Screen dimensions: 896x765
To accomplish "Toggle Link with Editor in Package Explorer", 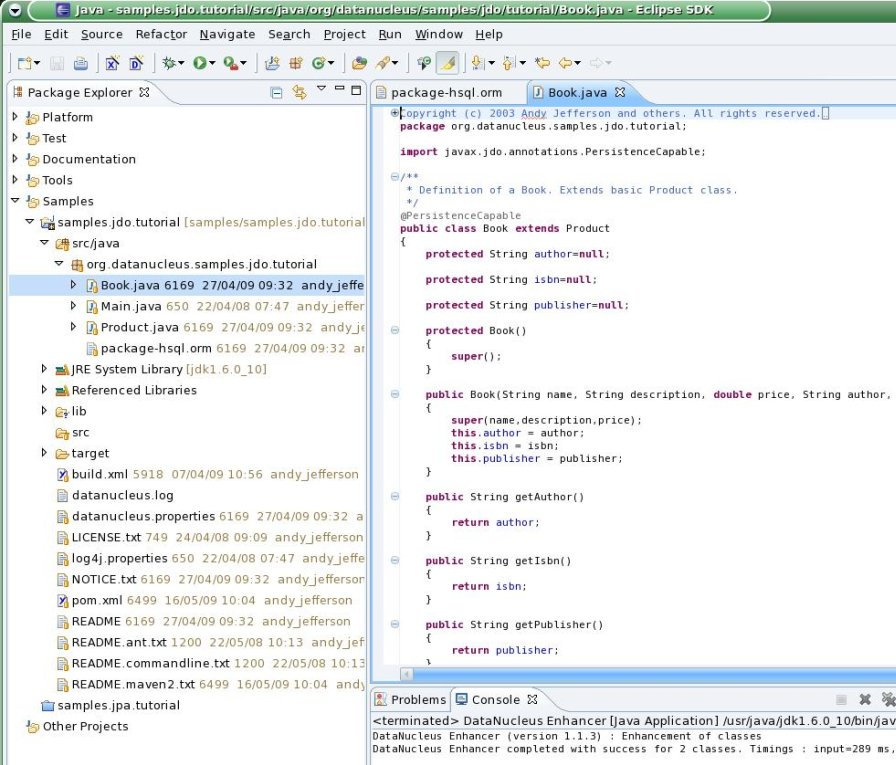I will pyautogui.click(x=298, y=93).
